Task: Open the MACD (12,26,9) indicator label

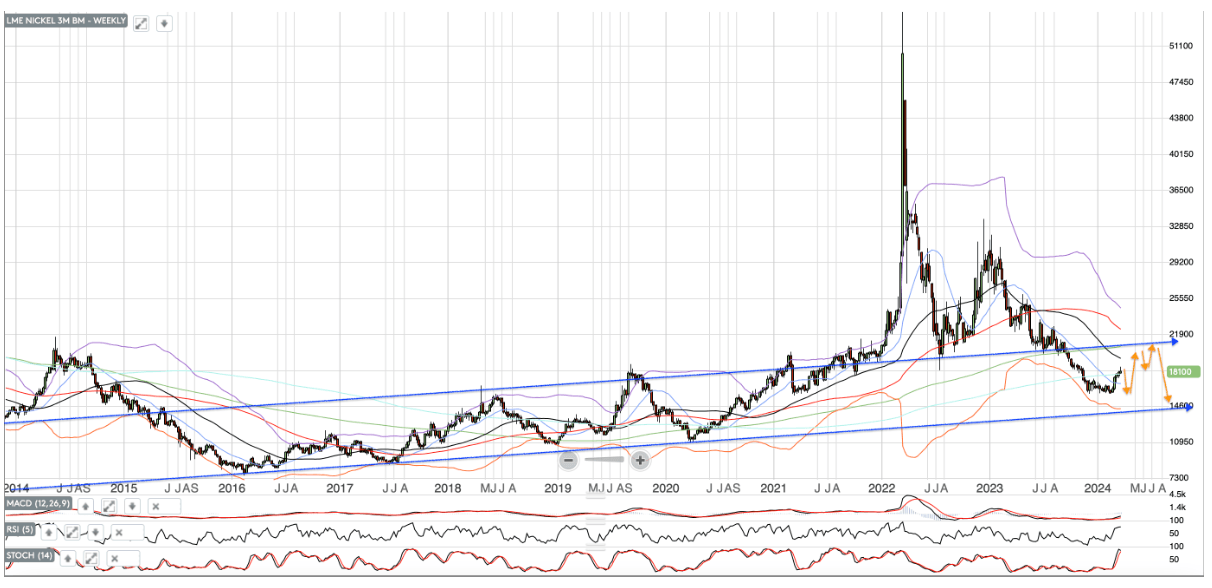Action: pos(38,502)
